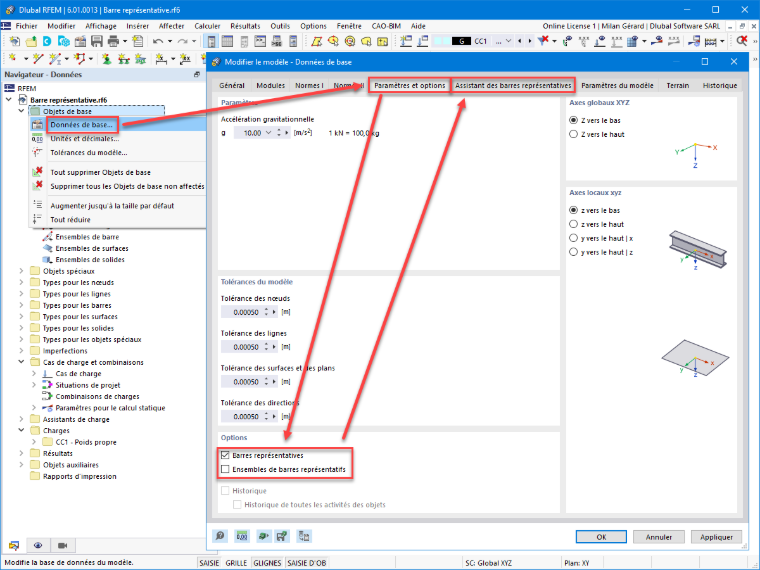Collapse the Charges tree folder
This screenshot has width=760, height=570.
pyautogui.click(x=21, y=430)
